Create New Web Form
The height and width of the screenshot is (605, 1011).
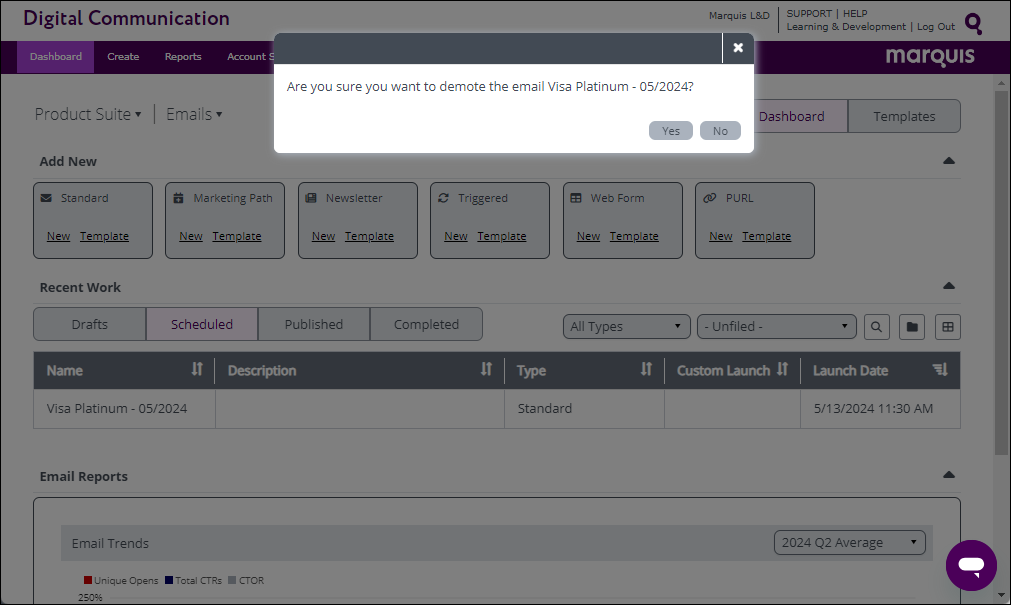click(x=588, y=236)
